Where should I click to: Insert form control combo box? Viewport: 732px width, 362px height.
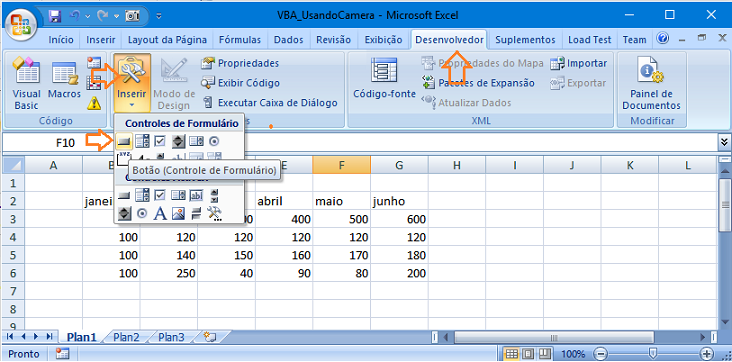(x=142, y=141)
